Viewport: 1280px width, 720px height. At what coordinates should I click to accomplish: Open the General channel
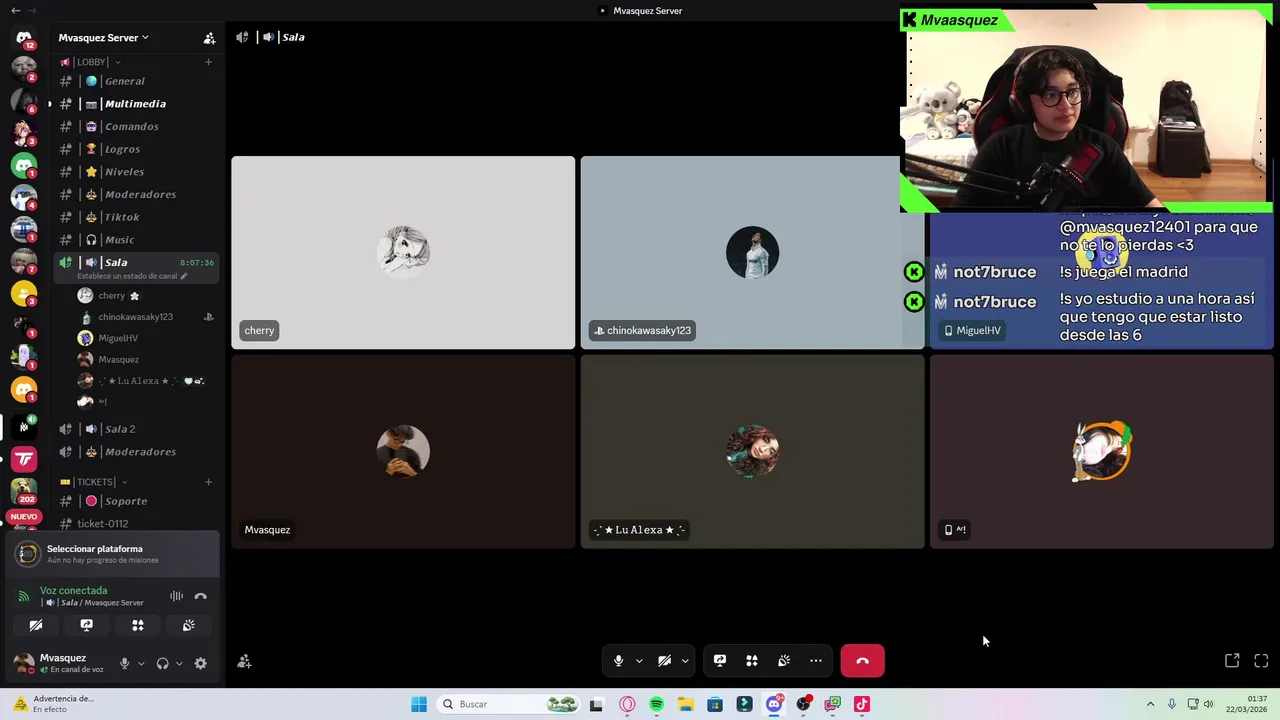[x=135, y=81]
